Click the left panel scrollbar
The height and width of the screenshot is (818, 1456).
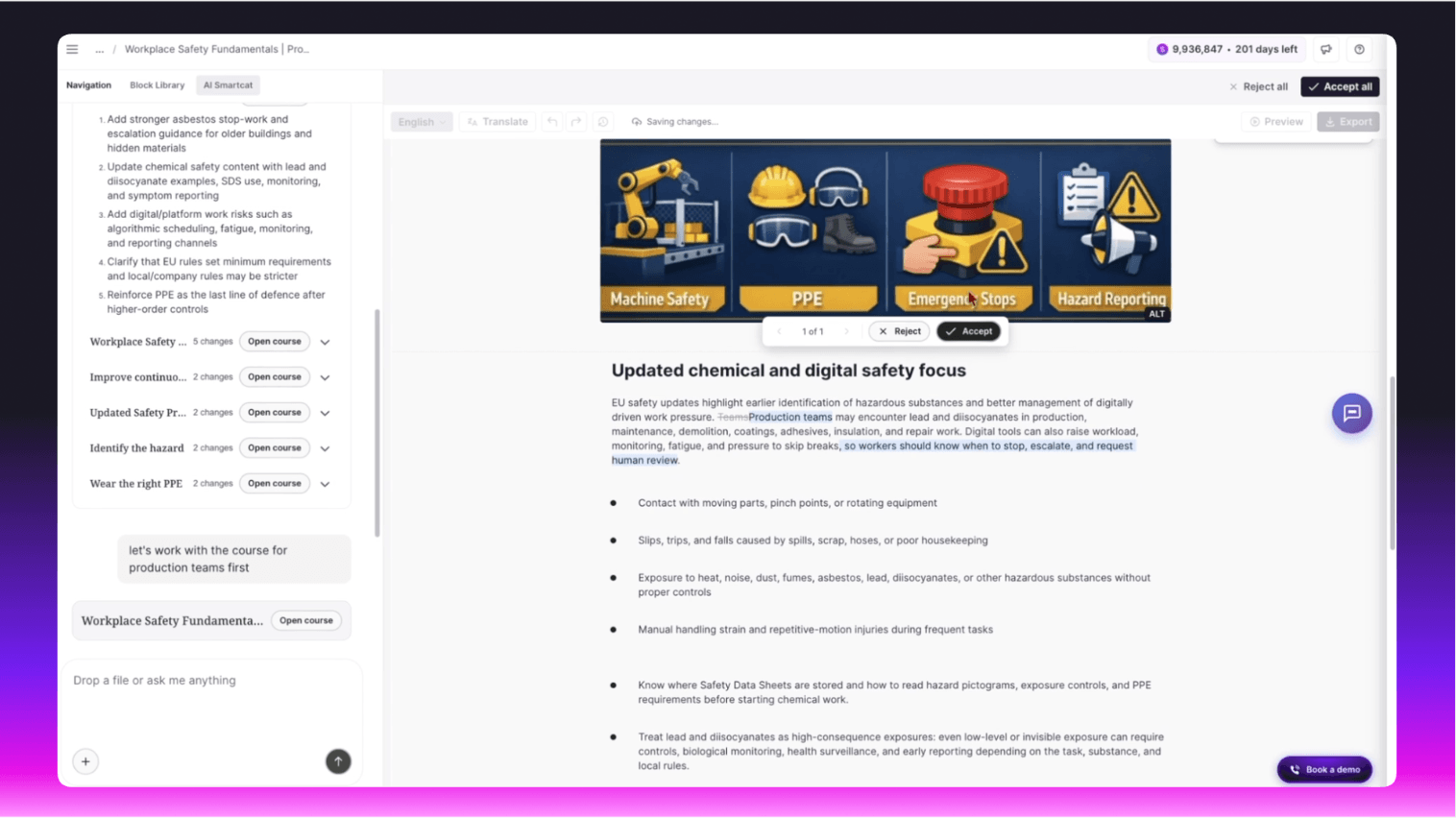[x=377, y=422]
